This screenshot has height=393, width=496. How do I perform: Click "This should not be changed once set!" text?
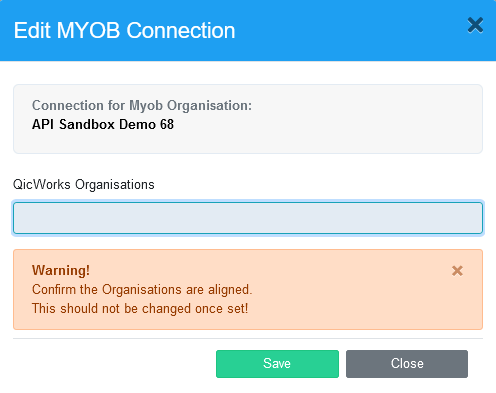tap(140, 308)
